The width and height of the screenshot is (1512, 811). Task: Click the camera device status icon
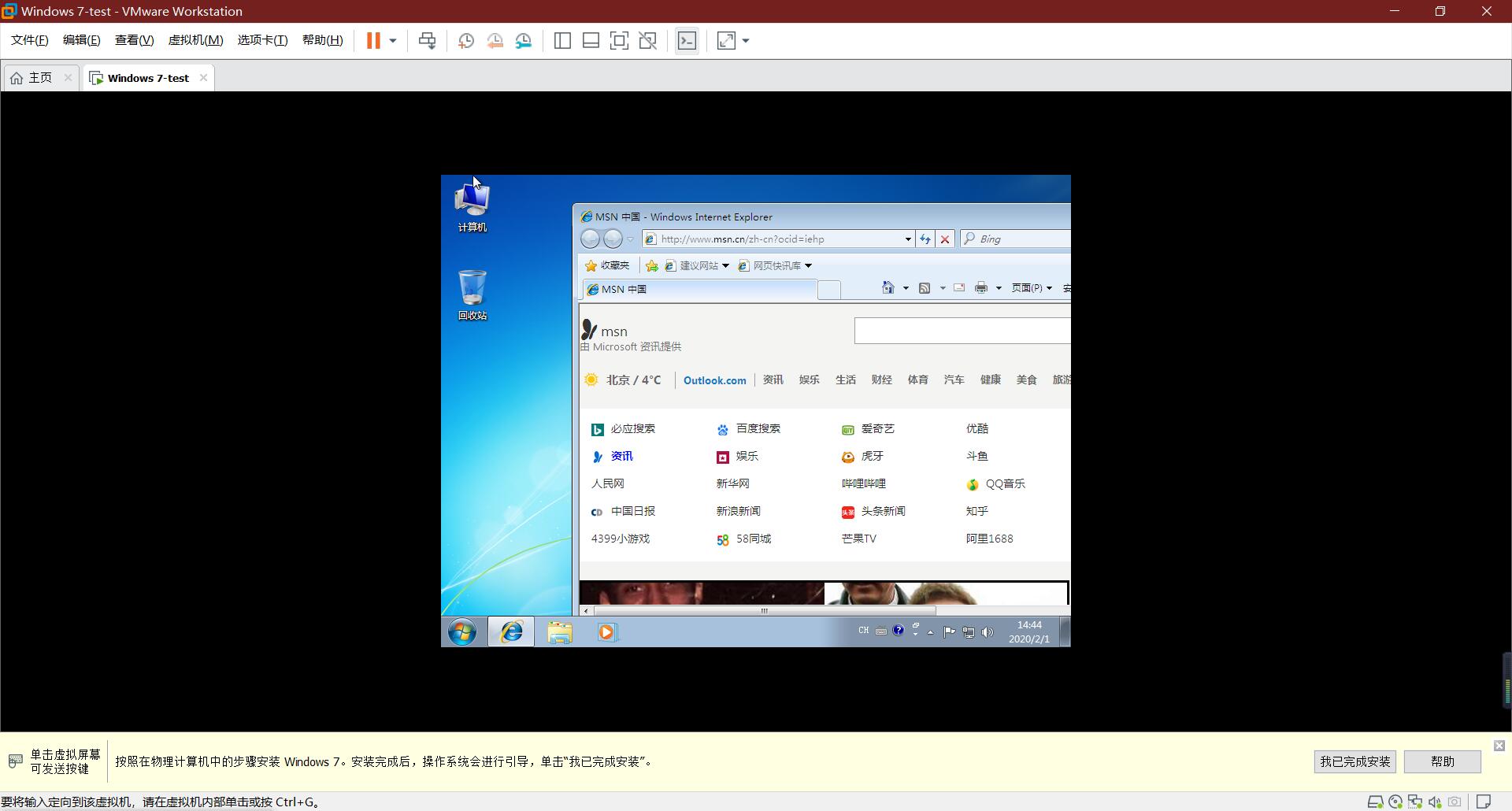coord(1455,802)
